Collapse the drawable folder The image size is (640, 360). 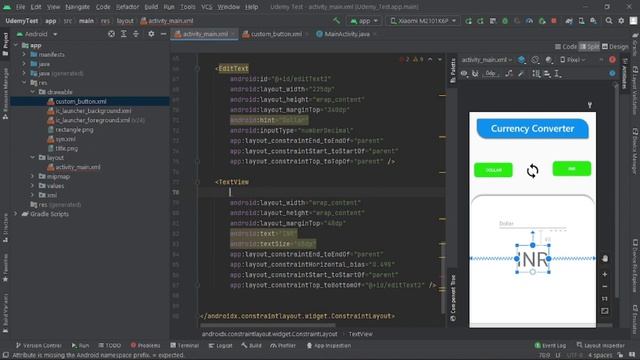(x=33, y=92)
